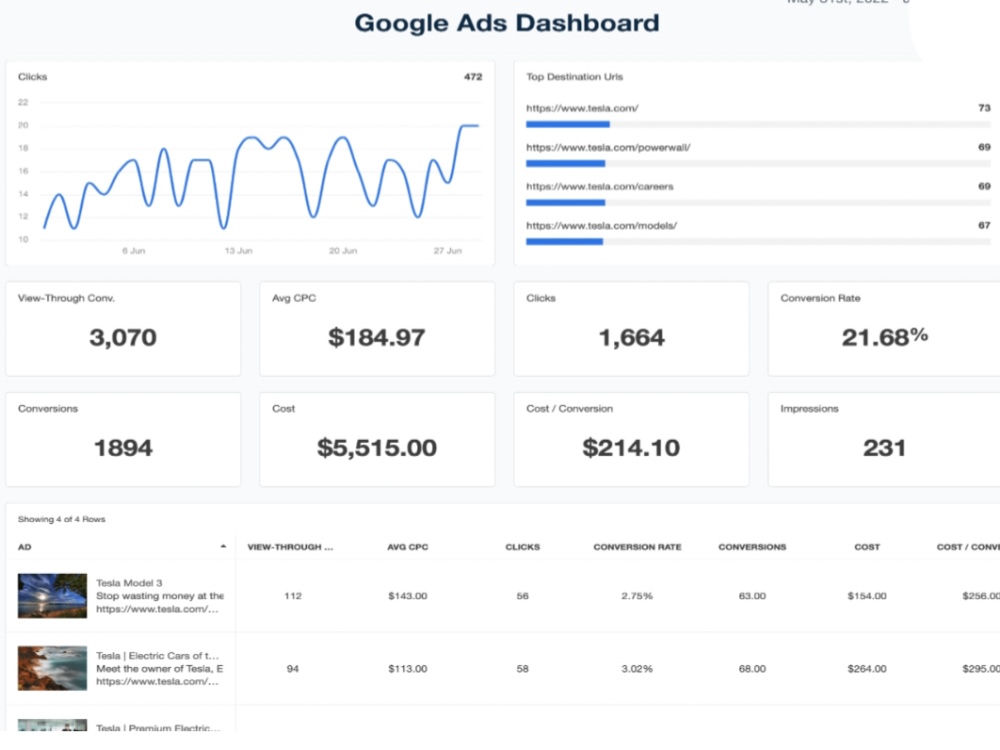
Task: Select the Impressions 231 card
Action: coord(885,439)
